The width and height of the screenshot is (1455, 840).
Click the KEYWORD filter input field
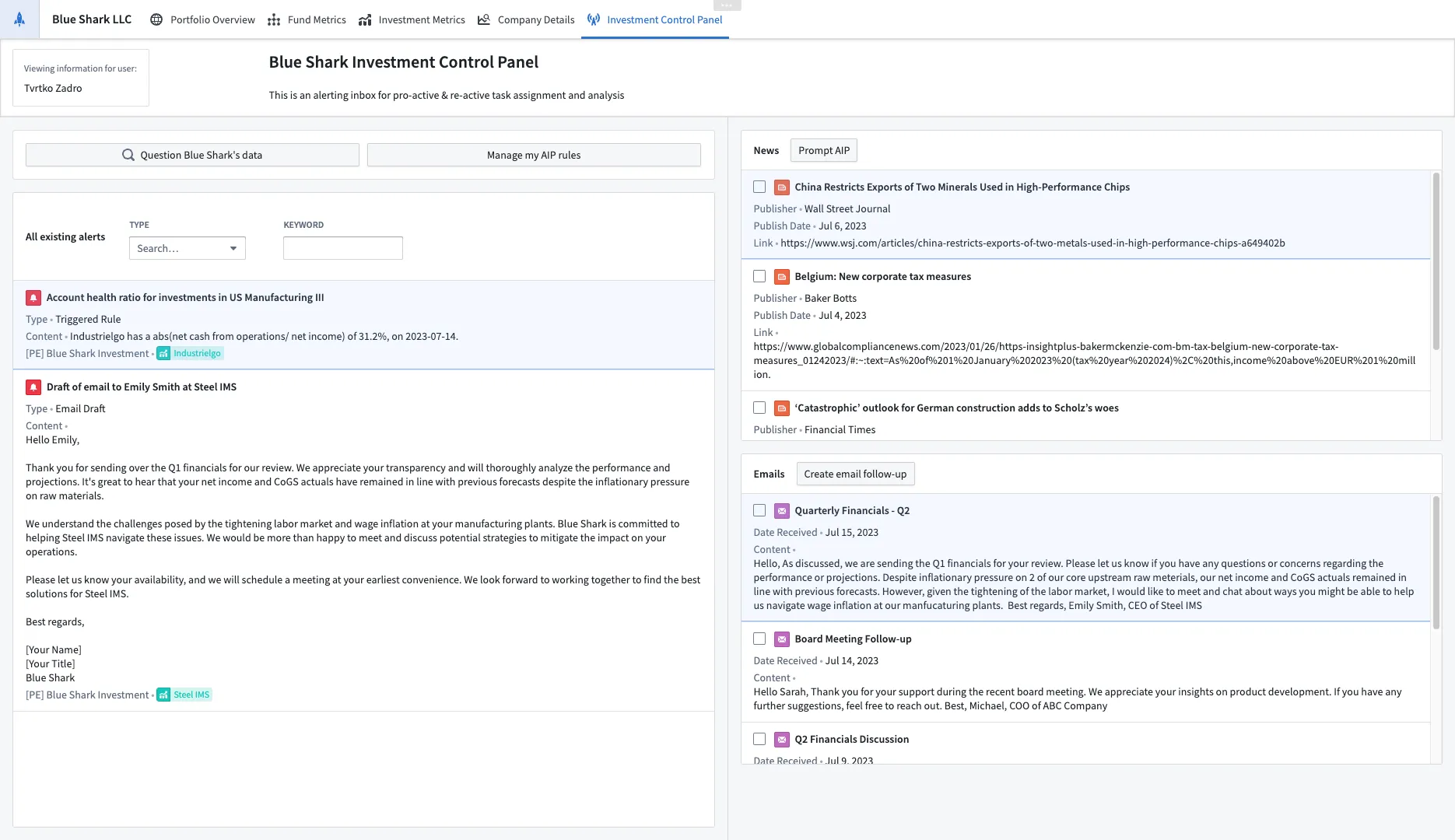(x=343, y=249)
